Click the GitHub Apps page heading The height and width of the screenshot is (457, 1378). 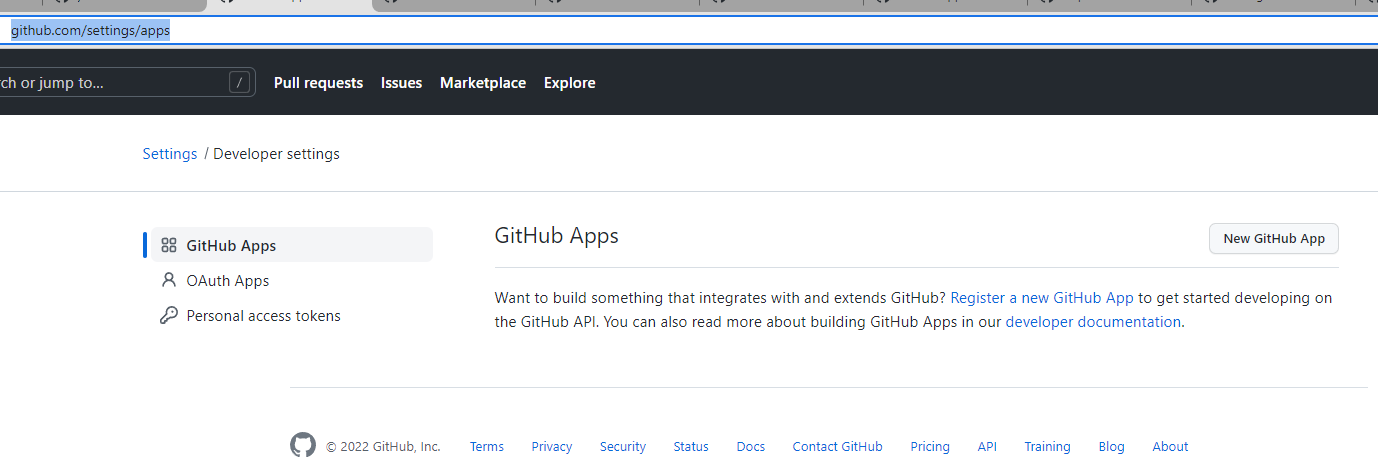(557, 236)
